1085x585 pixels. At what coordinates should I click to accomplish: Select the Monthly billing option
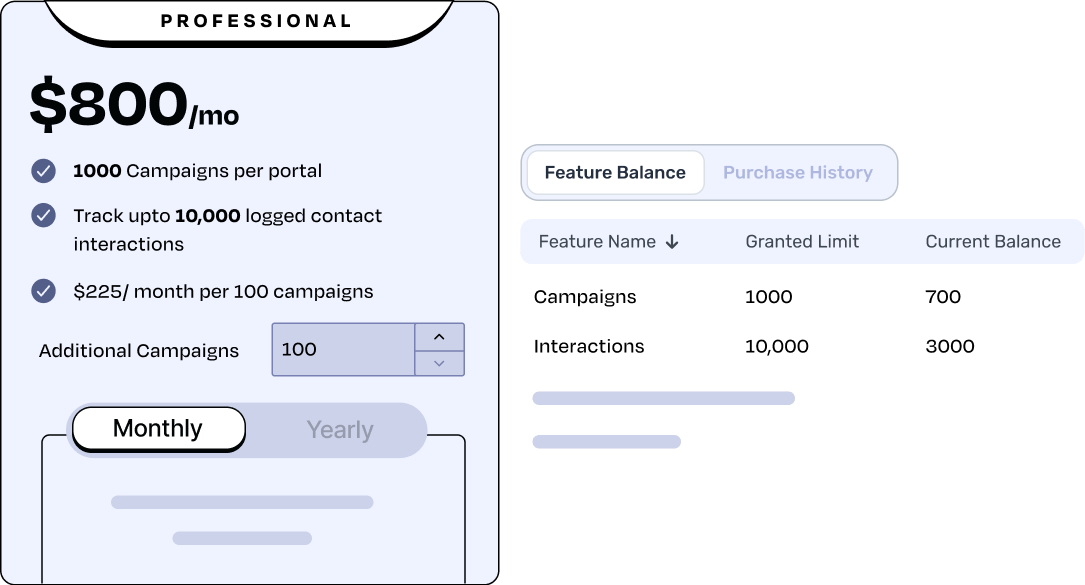157,429
